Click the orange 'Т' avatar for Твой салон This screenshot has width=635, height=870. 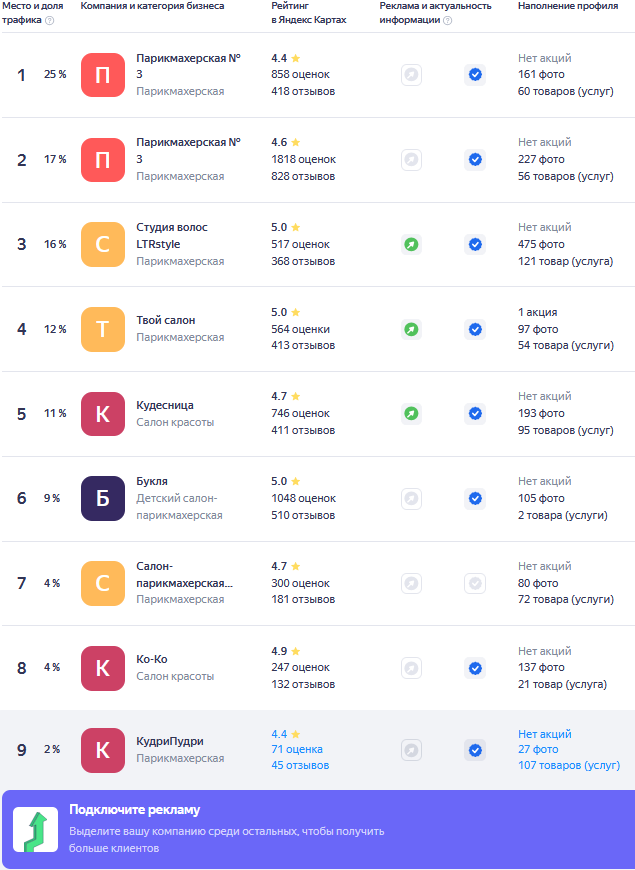[x=103, y=329]
